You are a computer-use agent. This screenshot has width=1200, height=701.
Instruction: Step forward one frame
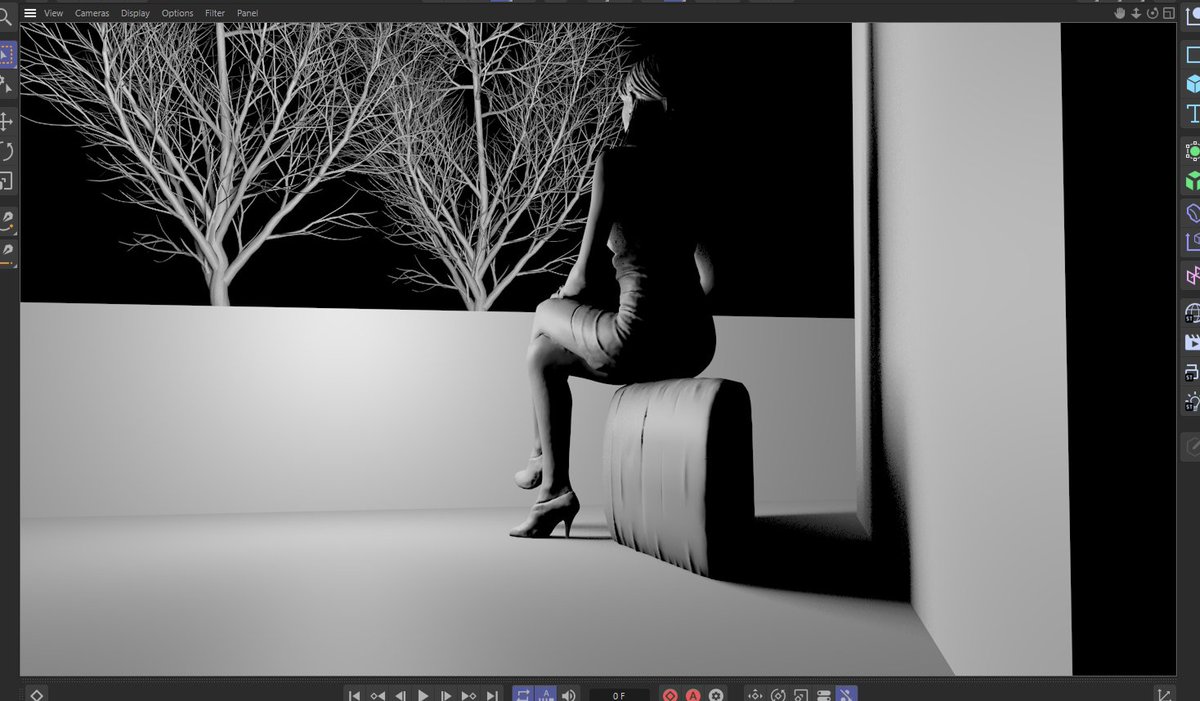(x=446, y=695)
